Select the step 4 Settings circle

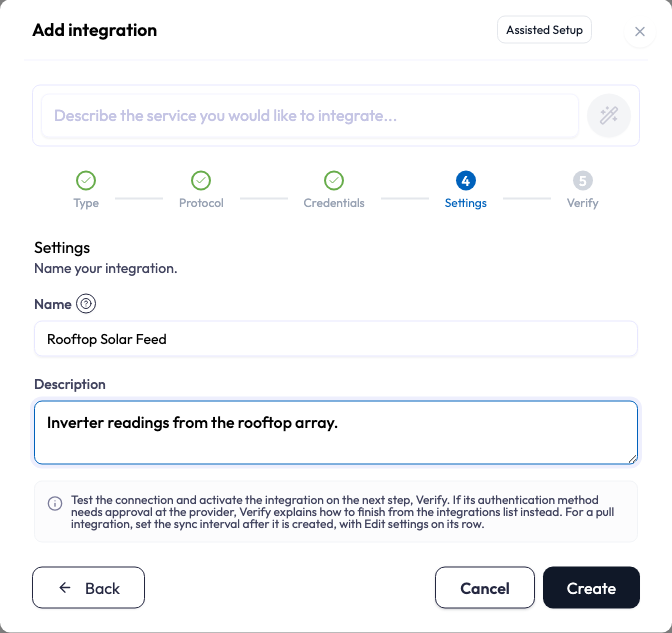(x=466, y=181)
